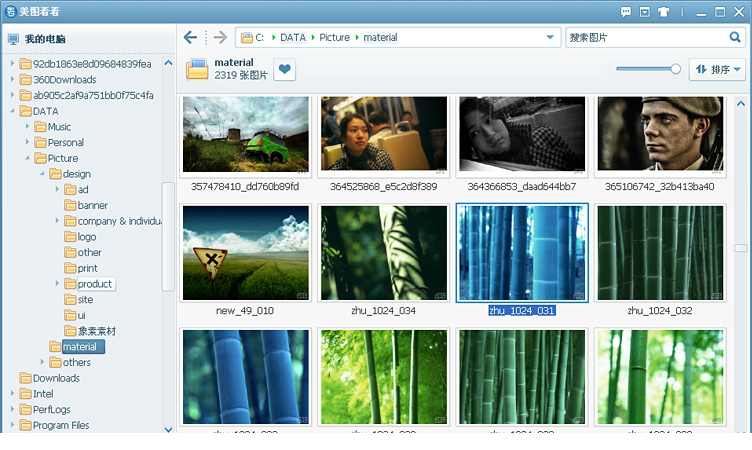
Task: Expand the Program Files folder node
Action: [12, 425]
